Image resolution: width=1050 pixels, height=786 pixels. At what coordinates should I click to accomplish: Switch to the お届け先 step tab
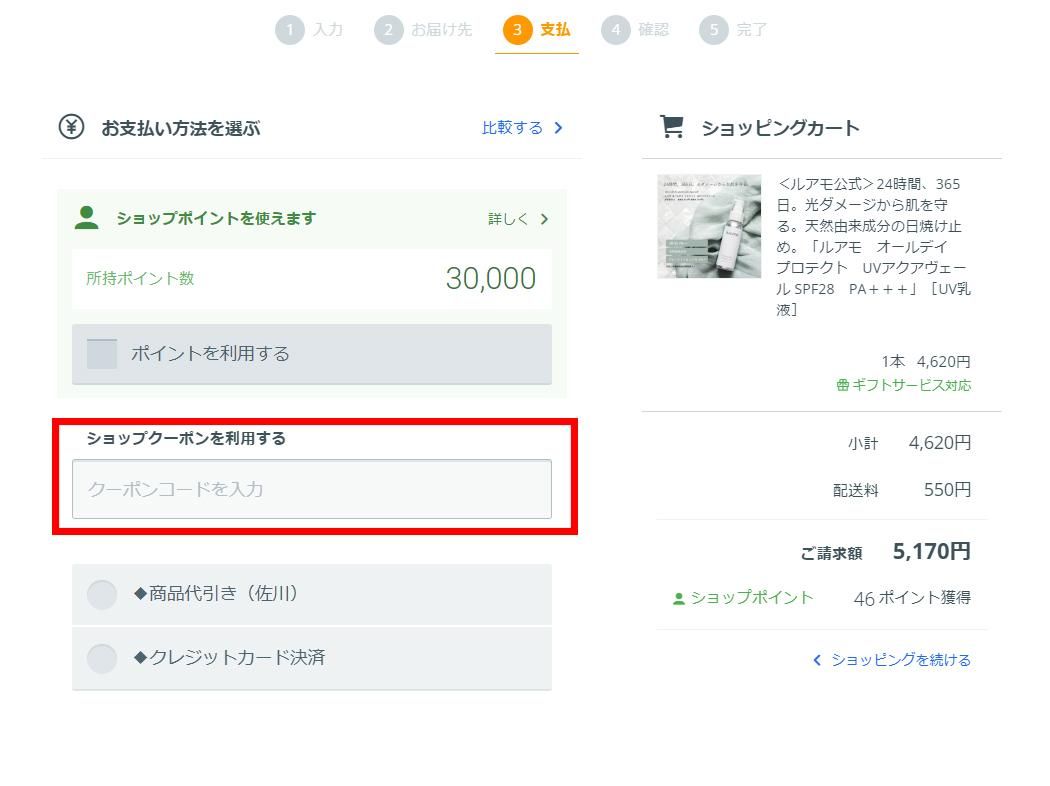(424, 30)
